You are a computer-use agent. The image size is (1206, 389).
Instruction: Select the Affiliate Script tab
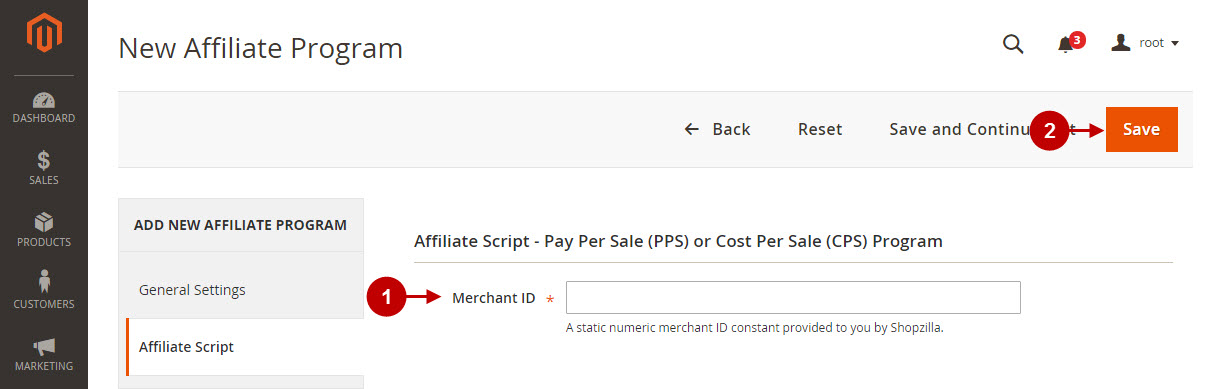pyautogui.click(x=245, y=347)
